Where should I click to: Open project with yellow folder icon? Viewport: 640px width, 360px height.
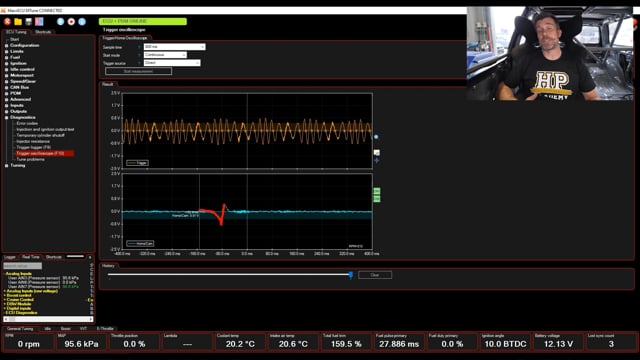18,22
